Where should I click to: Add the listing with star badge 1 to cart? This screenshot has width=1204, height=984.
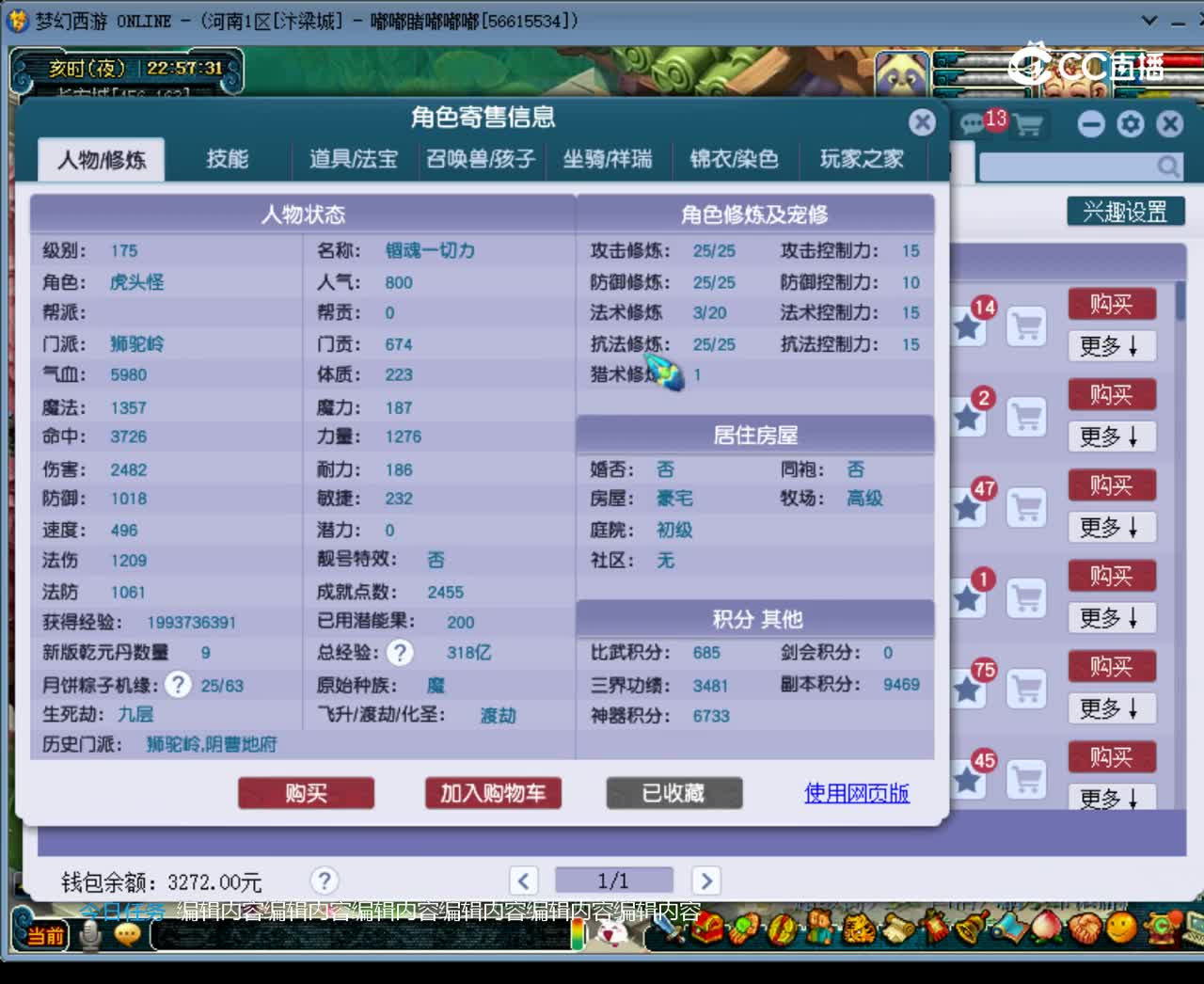pos(1027,598)
